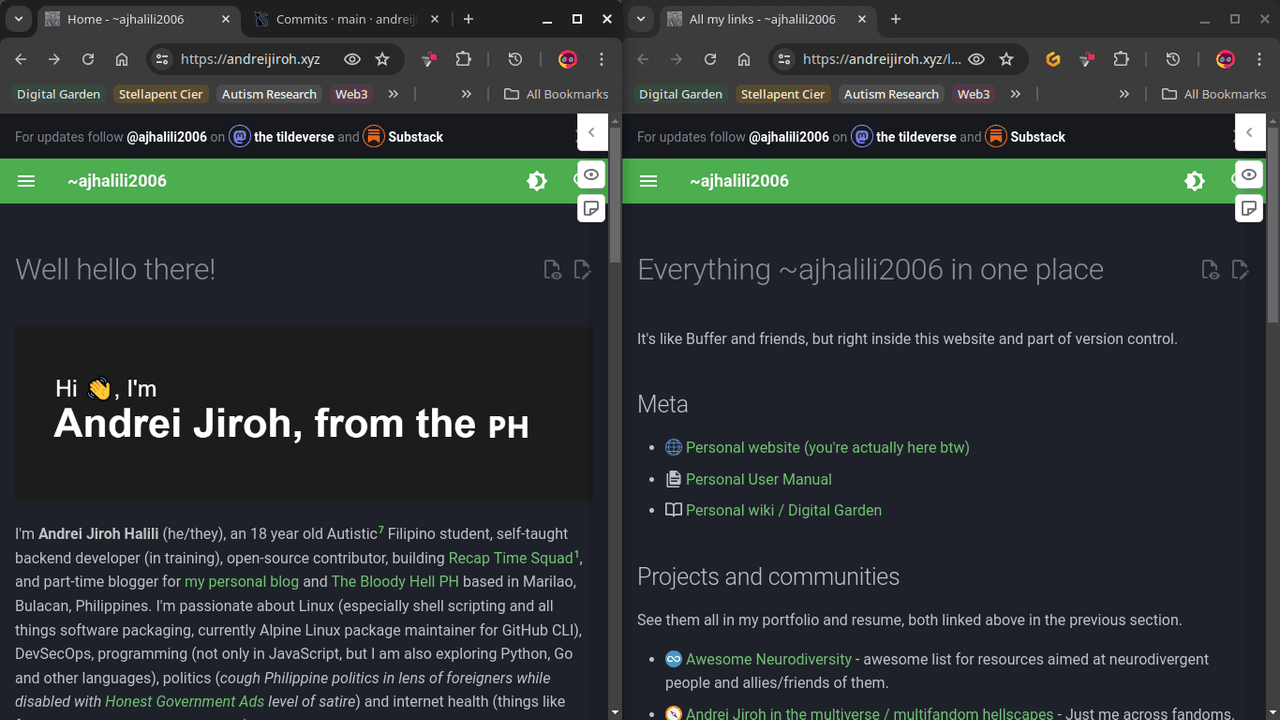Bookmark the page with star in right window

click(1006, 60)
